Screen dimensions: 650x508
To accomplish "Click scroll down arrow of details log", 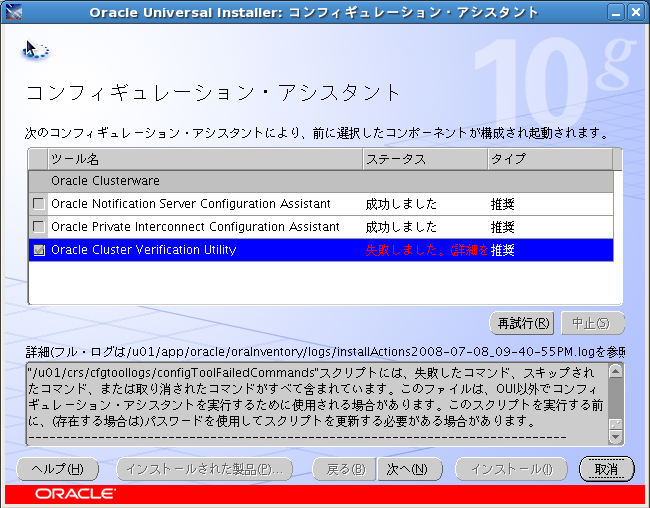I will [616, 437].
